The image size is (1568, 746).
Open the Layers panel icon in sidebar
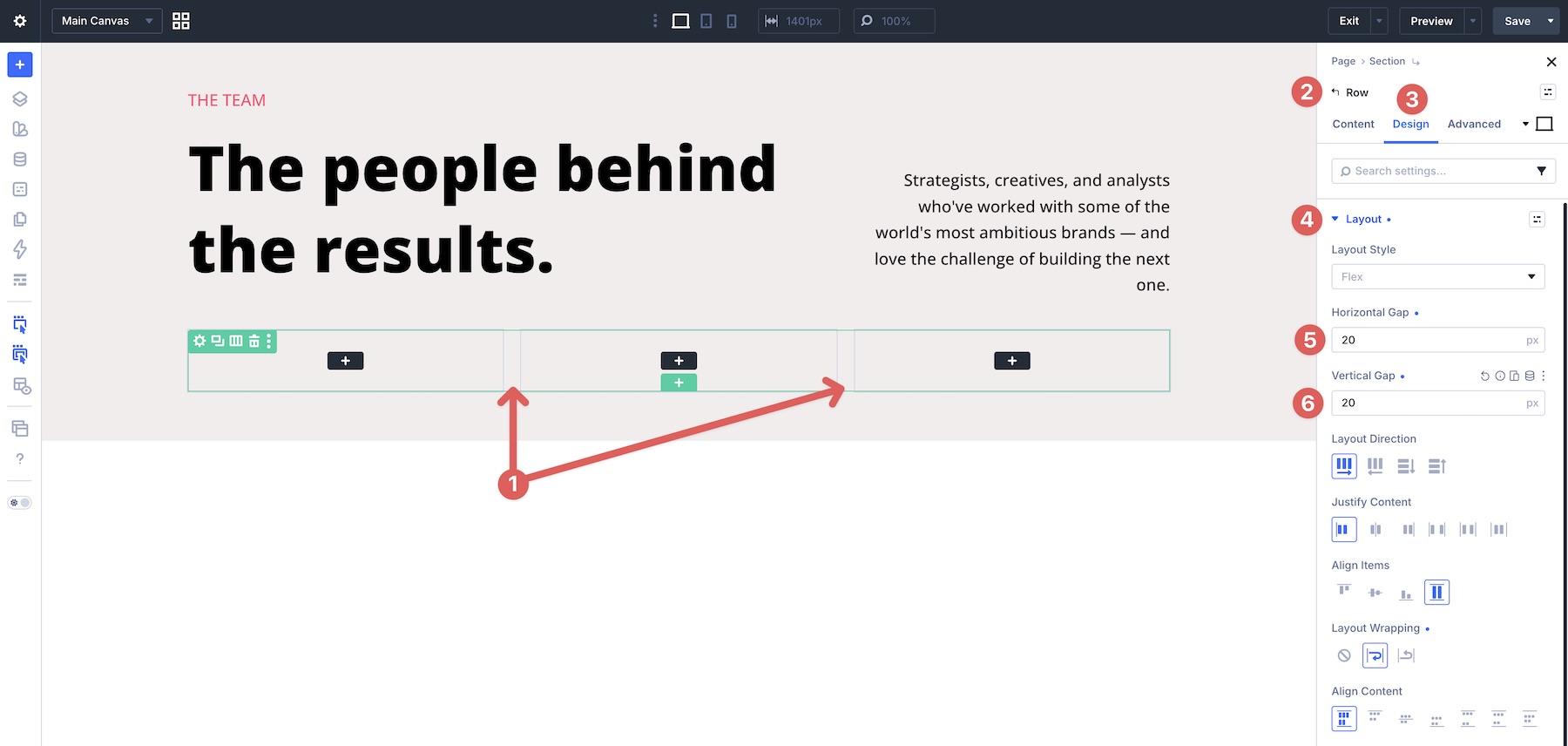tap(20, 98)
